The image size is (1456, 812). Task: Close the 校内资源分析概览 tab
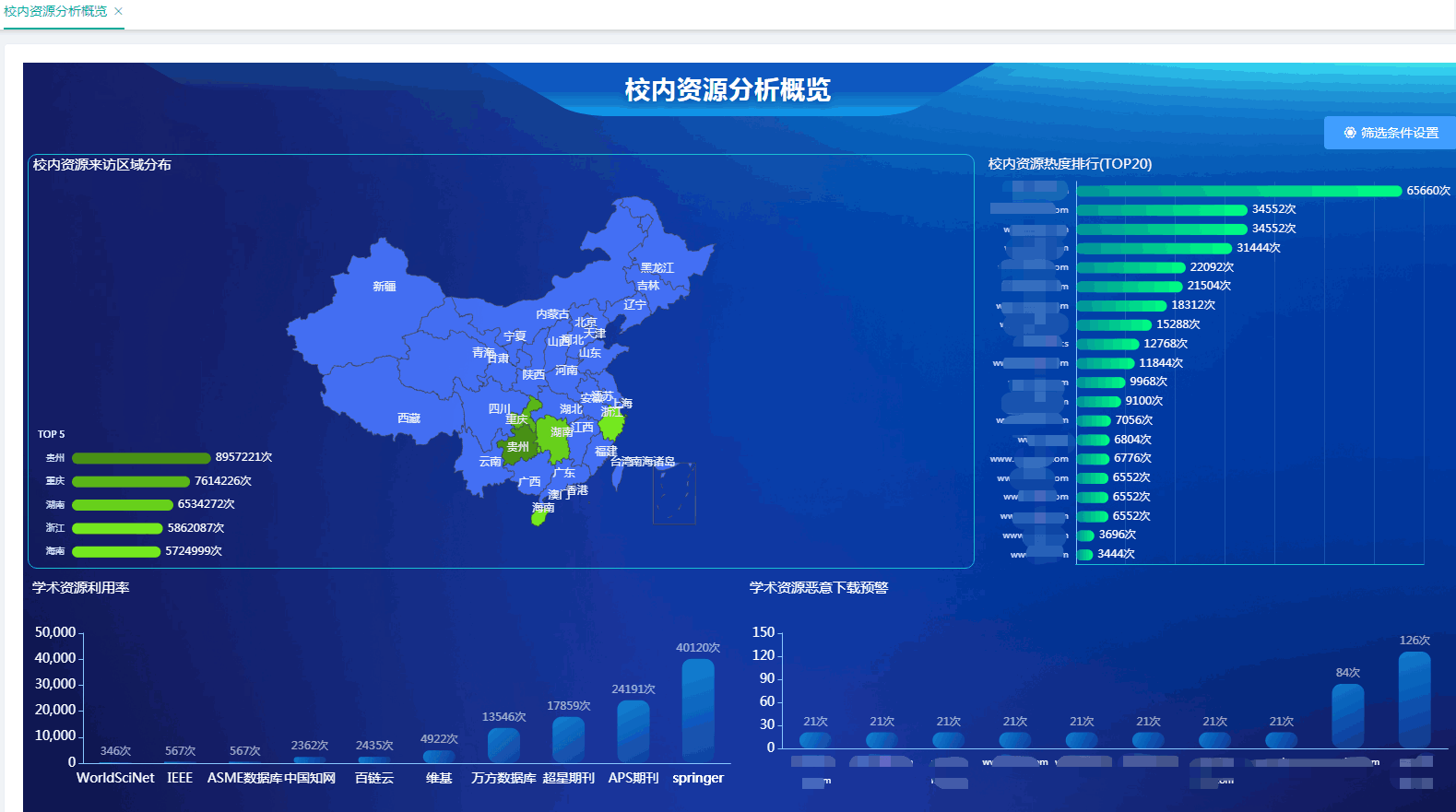pyautogui.click(x=118, y=11)
